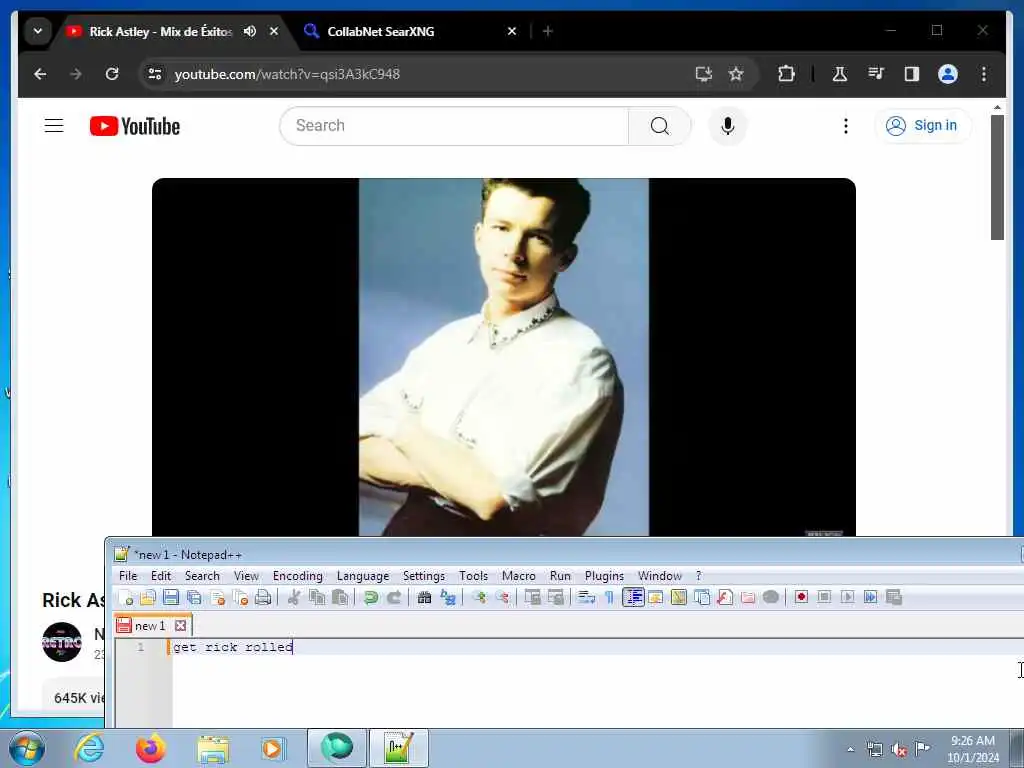
Task: Click the YouTube logo
Action: pos(135,126)
